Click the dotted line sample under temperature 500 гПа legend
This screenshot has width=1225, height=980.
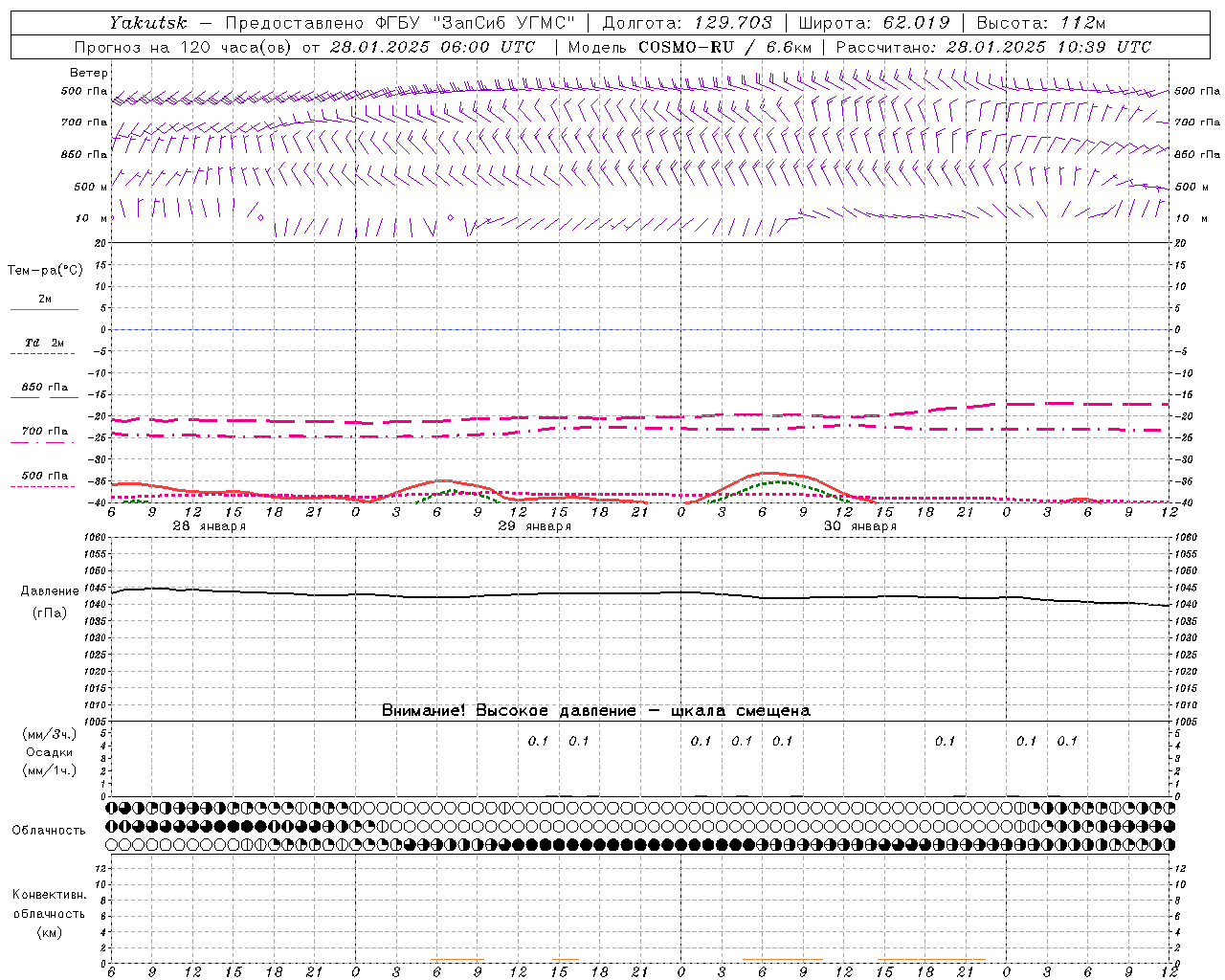click(42, 486)
